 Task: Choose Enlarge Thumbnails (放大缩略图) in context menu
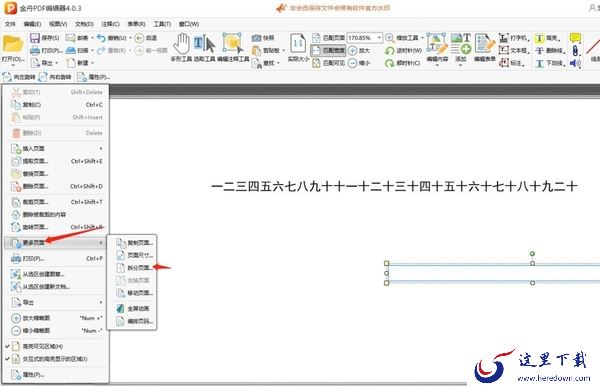click(x=56, y=318)
